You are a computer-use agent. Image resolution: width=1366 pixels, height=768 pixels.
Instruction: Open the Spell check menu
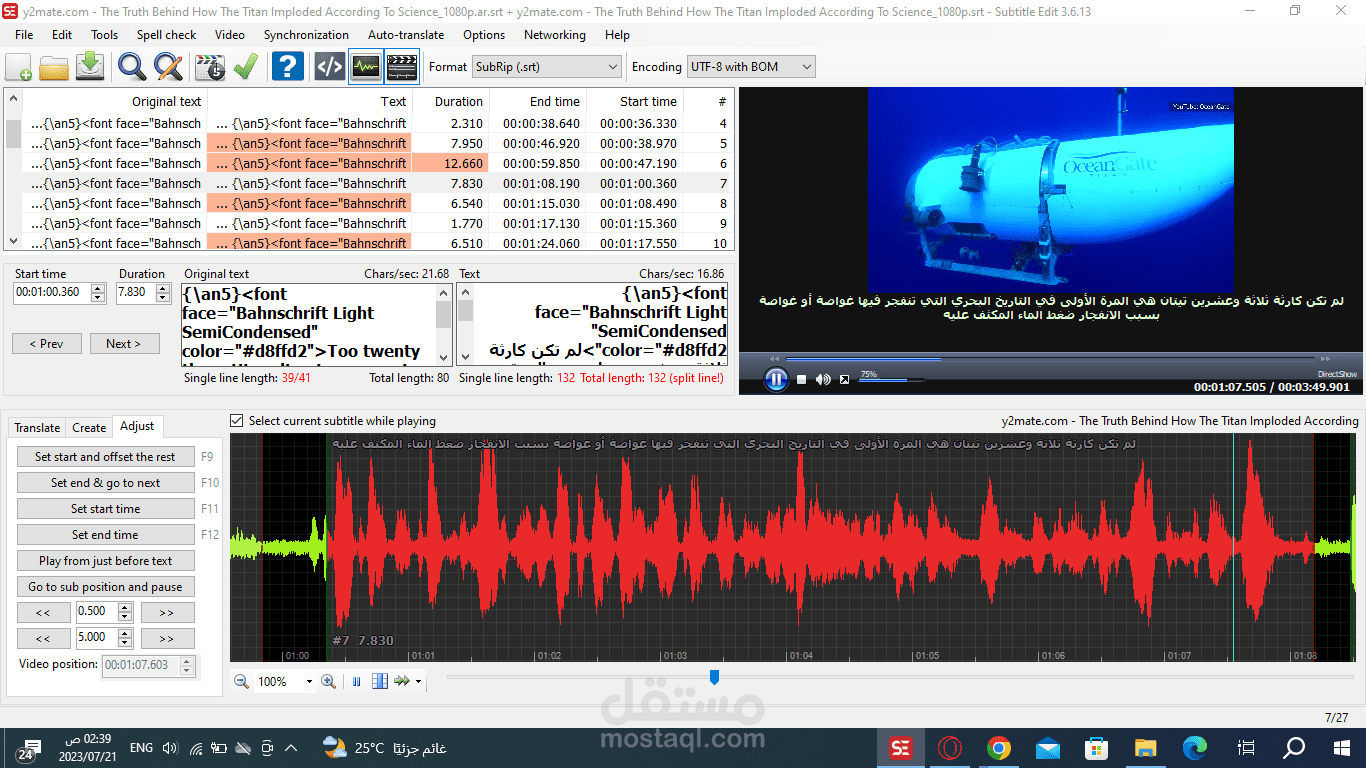[167, 34]
